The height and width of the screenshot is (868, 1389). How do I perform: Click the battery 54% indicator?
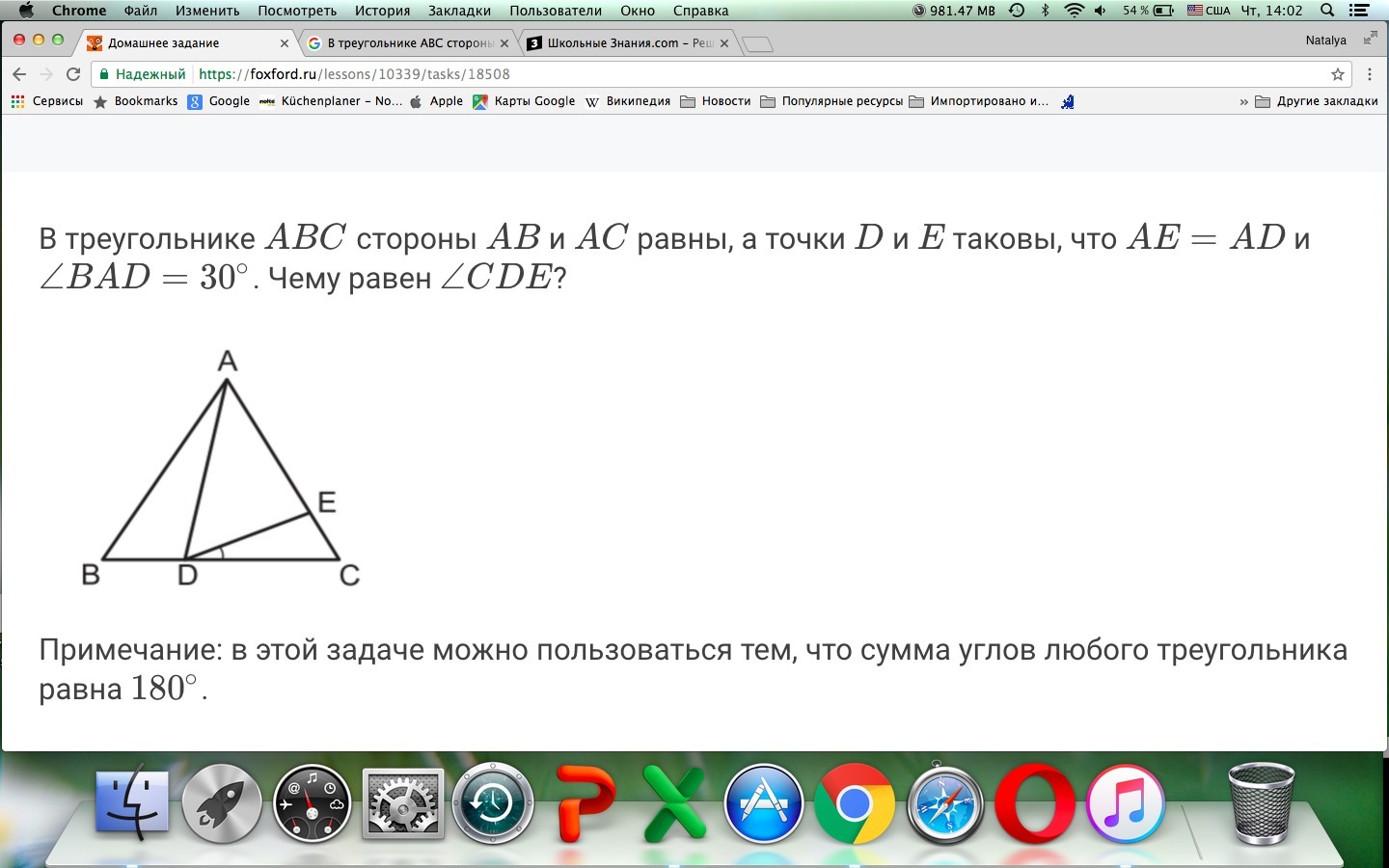click(x=1148, y=11)
